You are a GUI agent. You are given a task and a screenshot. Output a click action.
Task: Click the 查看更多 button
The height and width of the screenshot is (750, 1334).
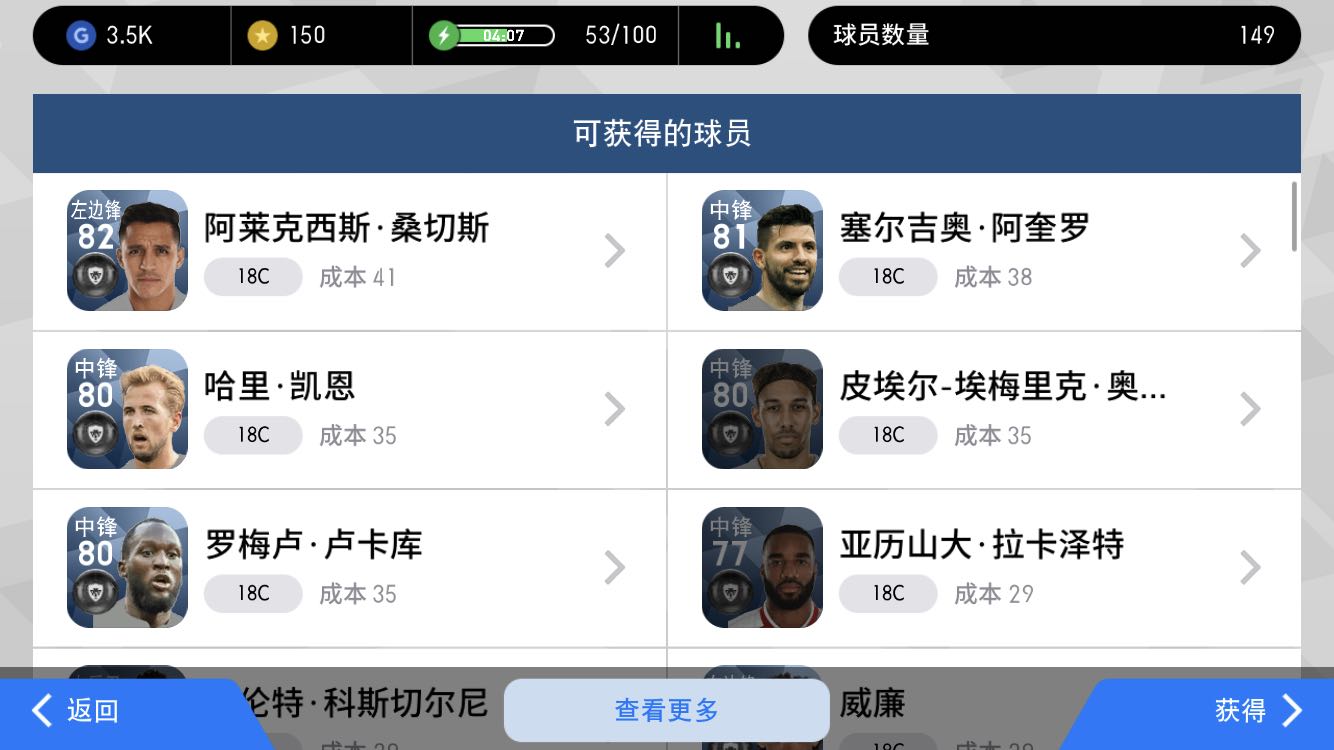(x=667, y=711)
